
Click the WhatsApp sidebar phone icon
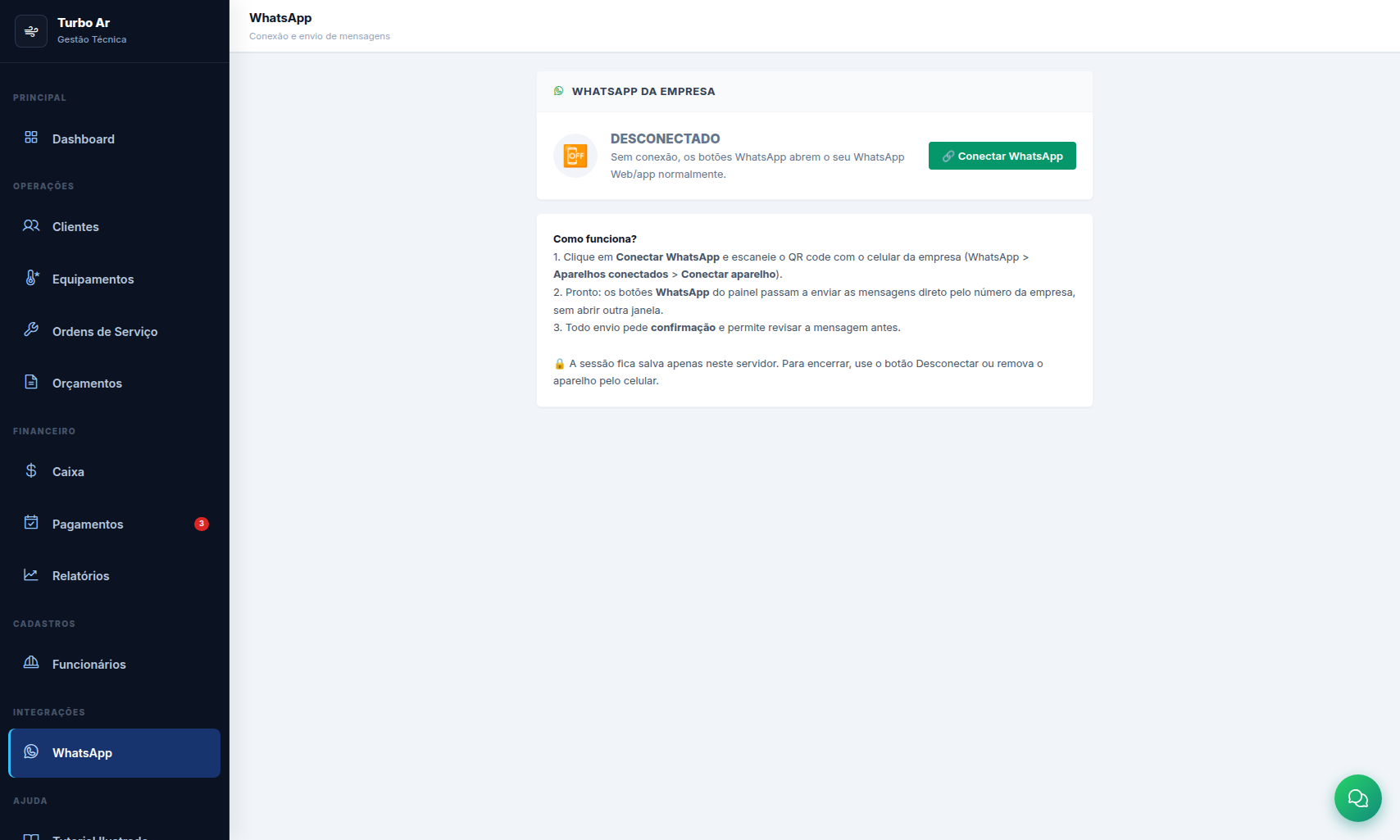pyautogui.click(x=31, y=751)
